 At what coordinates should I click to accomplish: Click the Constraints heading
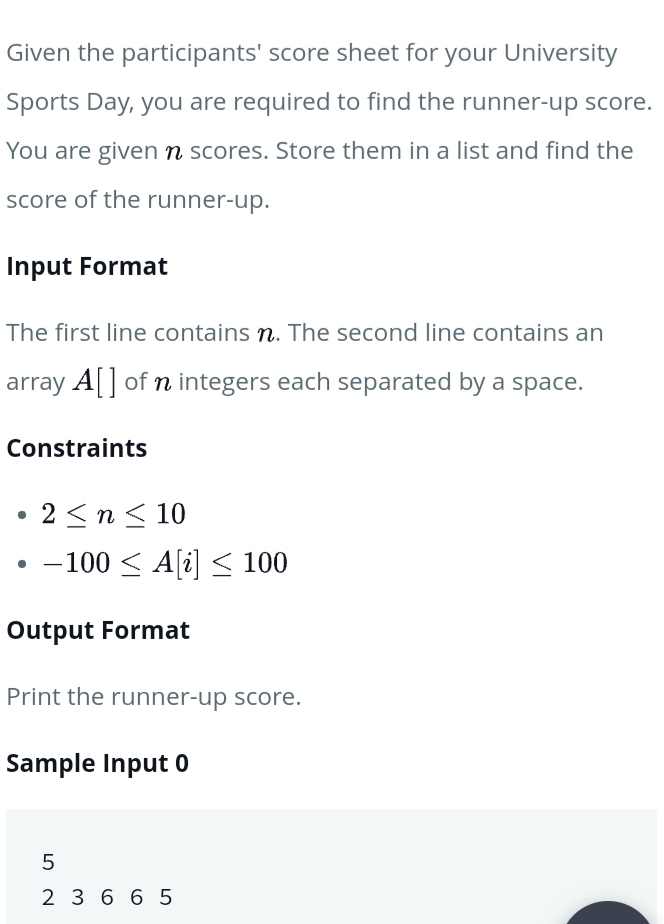77,448
